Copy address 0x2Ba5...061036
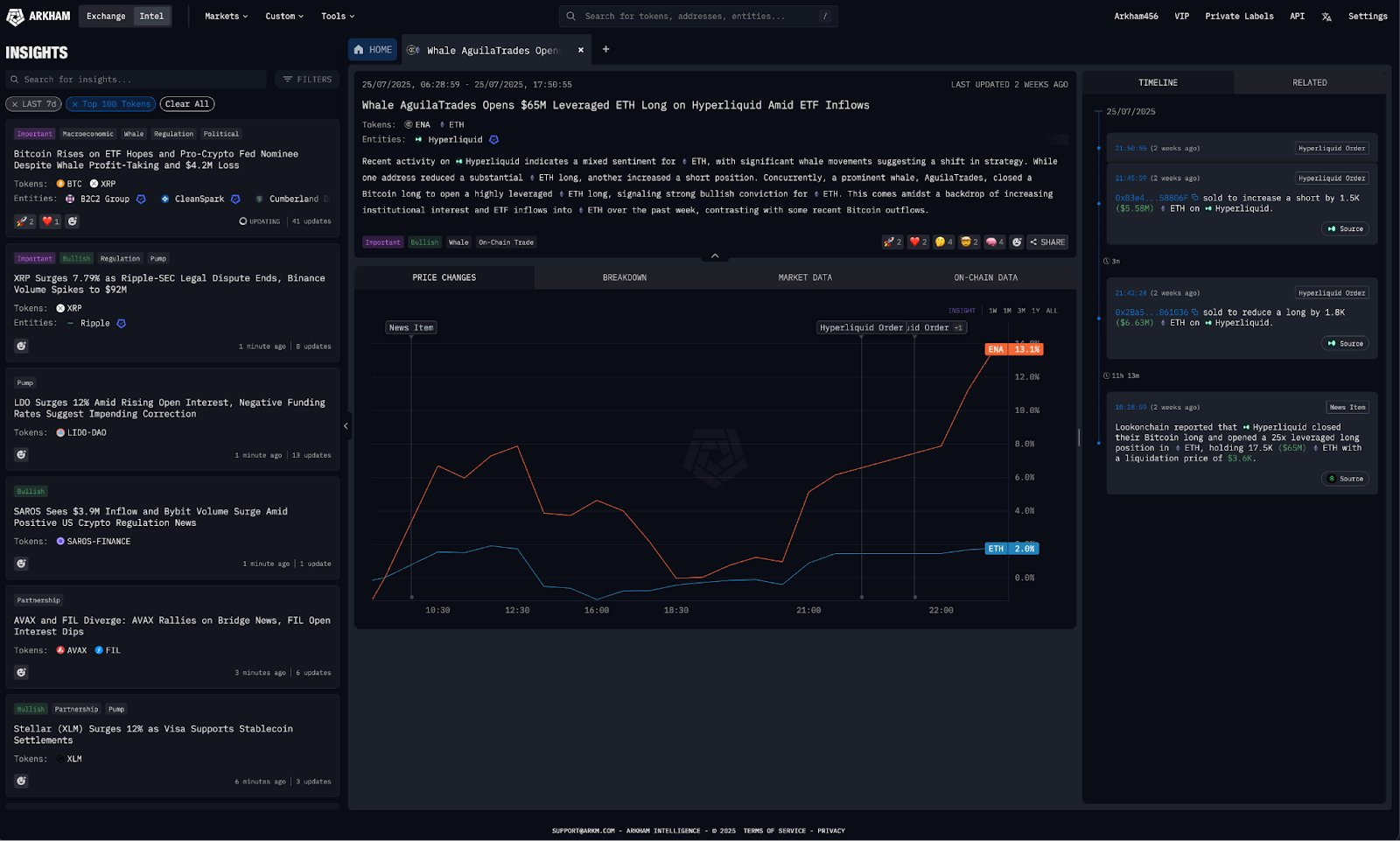The image size is (1400, 841). point(1195,312)
